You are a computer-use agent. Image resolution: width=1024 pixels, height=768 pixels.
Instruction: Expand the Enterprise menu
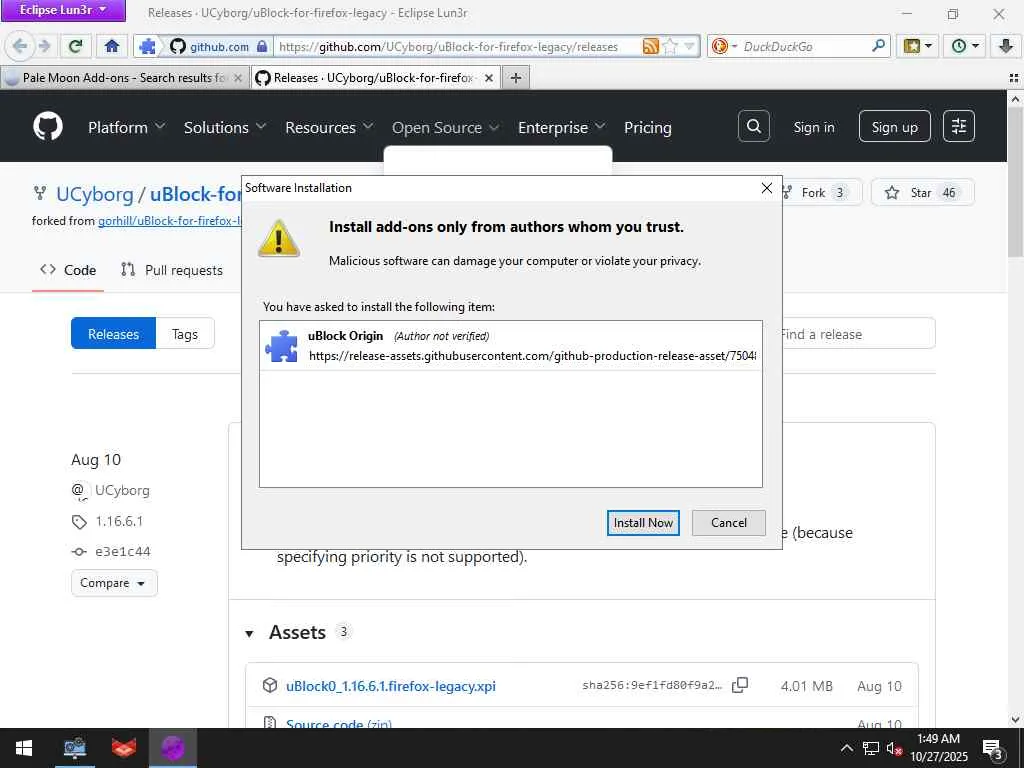[562, 127]
